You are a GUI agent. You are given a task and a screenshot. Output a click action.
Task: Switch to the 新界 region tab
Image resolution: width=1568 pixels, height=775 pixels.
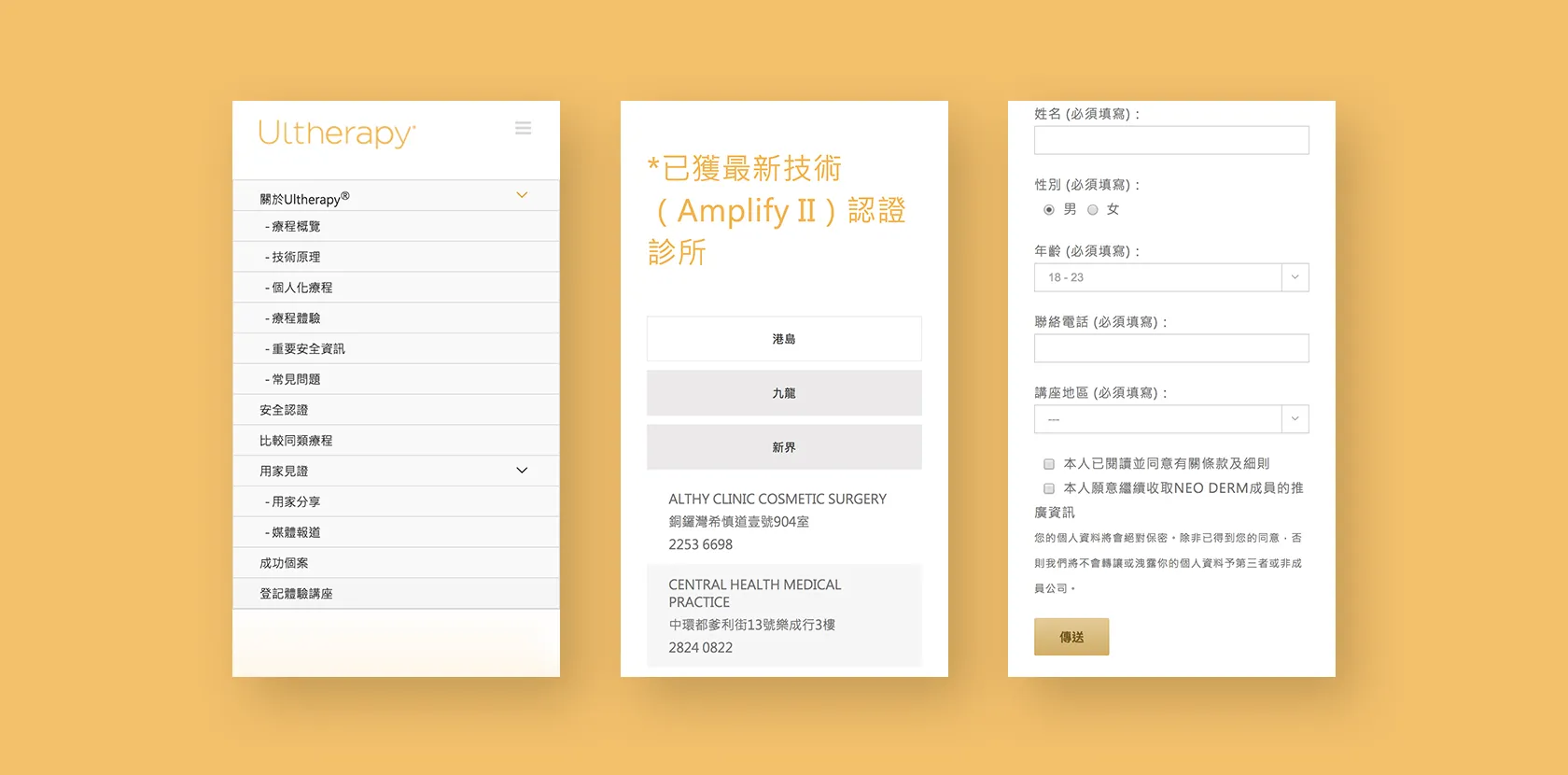(784, 447)
